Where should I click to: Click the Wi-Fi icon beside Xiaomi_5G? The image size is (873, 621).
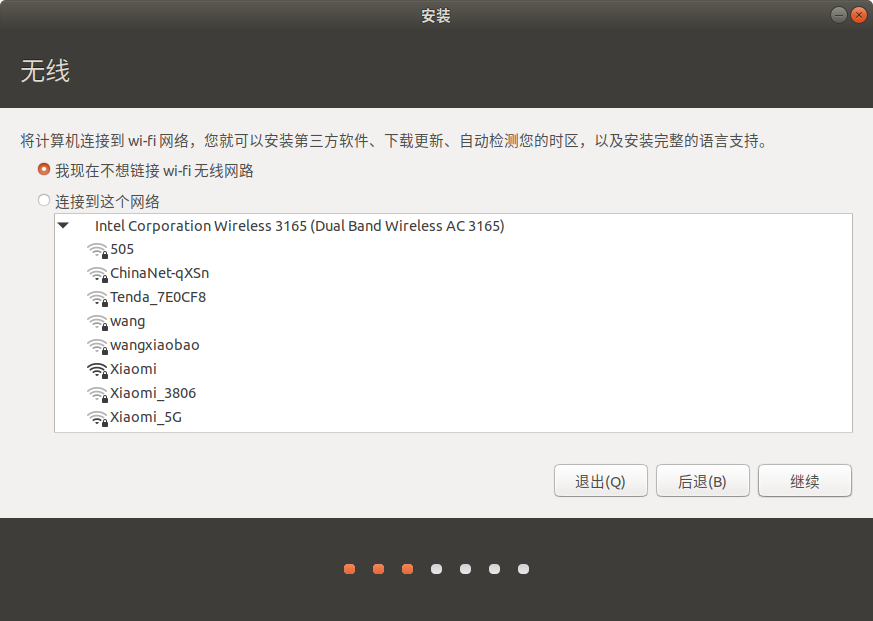pos(97,418)
